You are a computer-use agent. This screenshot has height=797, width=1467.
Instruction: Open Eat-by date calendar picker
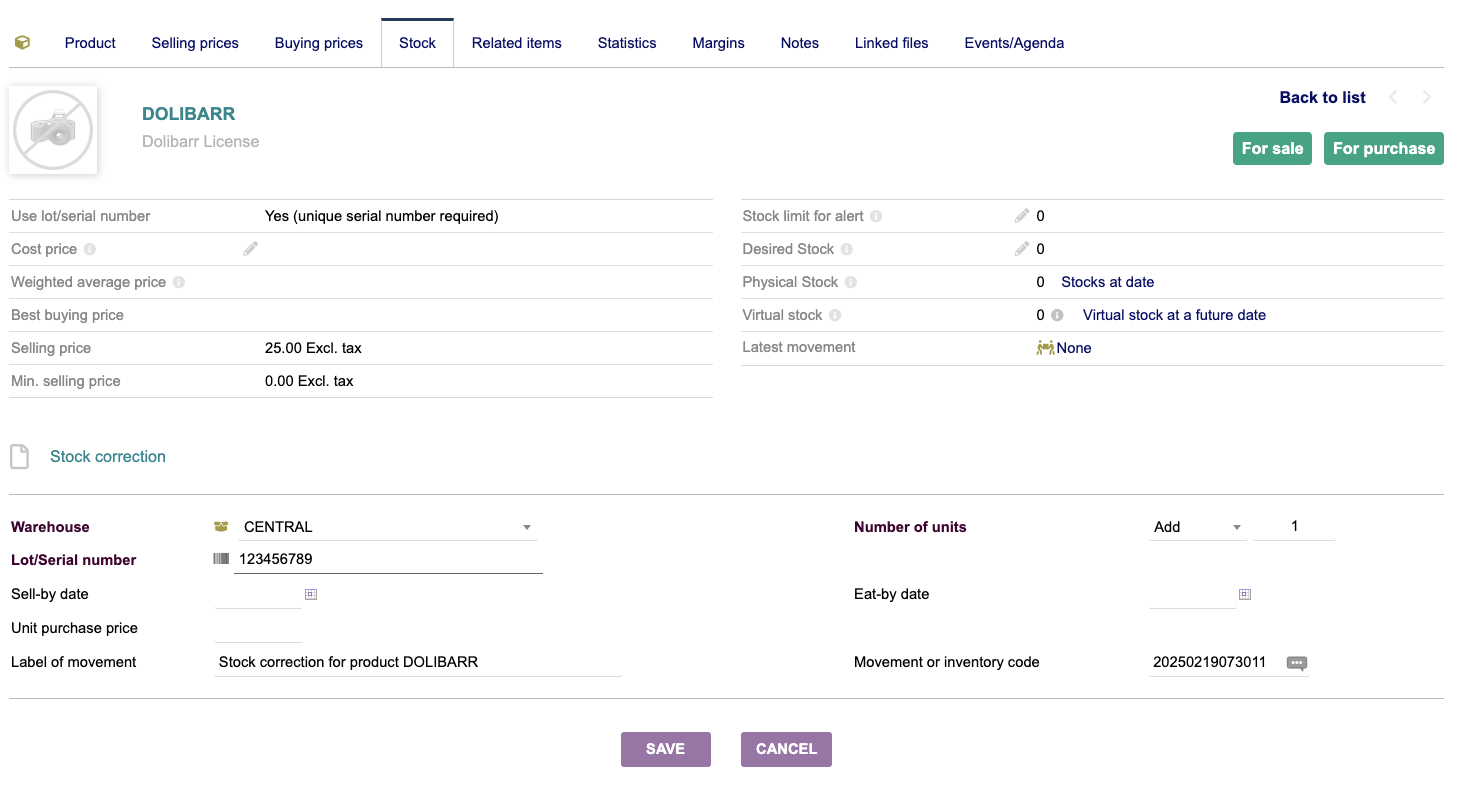1245,594
